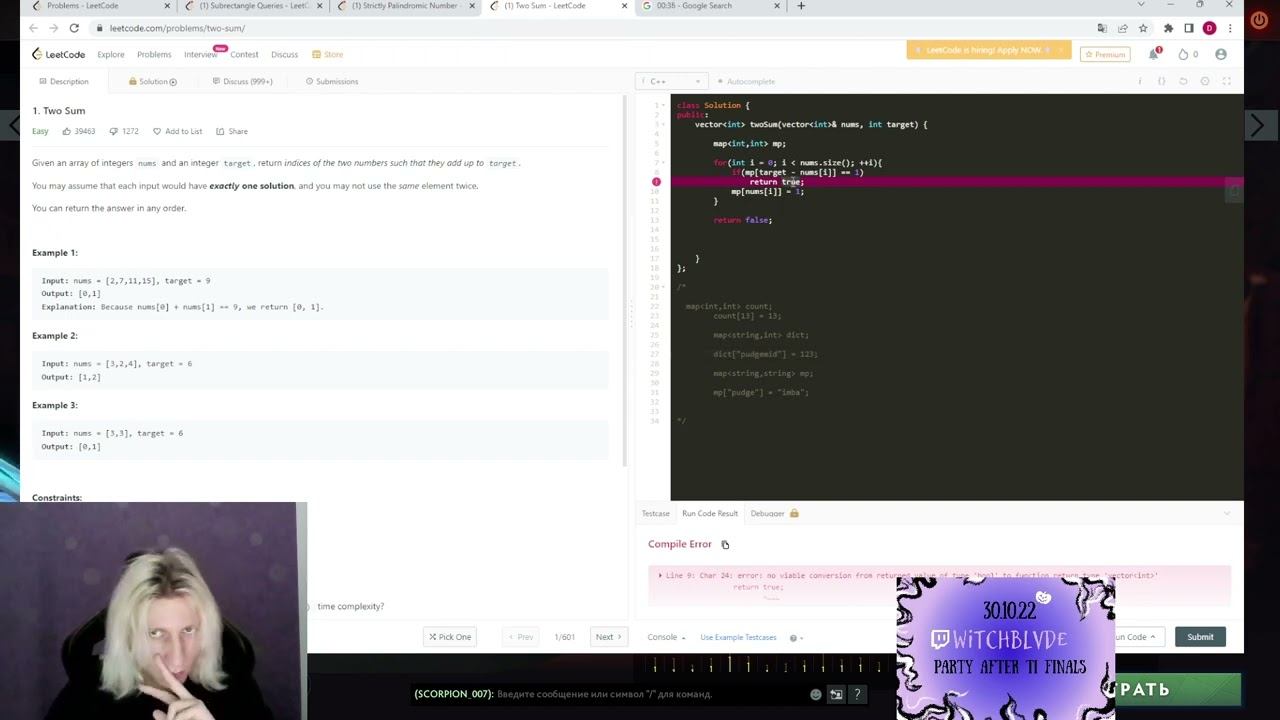Click the browser address bar

pos(590,28)
